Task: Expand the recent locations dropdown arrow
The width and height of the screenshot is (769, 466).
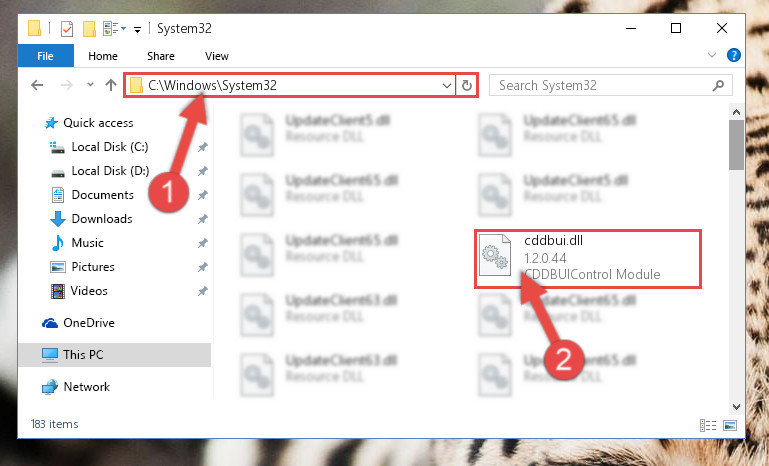Action: [90, 85]
